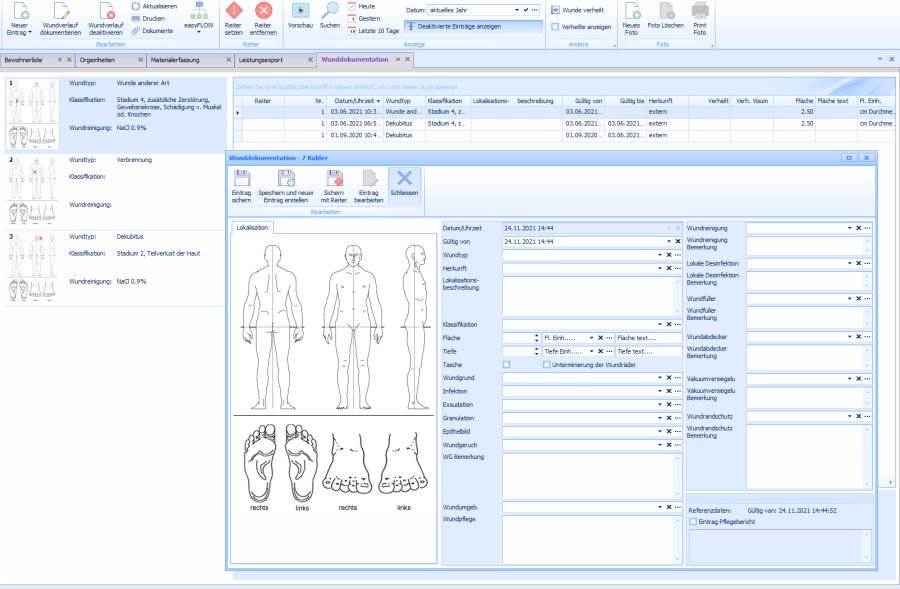This screenshot has height=589, width=900.
Task: Expand the Klassifikation dropdown
Action: pyautogui.click(x=661, y=325)
